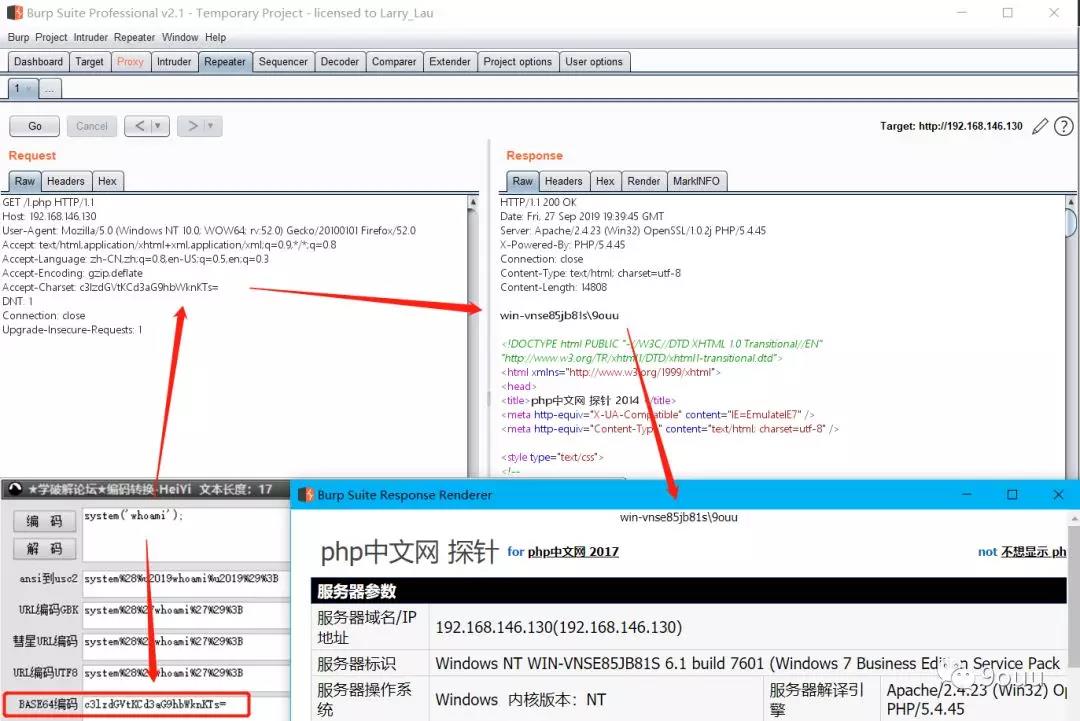Viewport: 1080px width, 721px height.
Task: Edit the target with the pencil icon
Action: (x=1040, y=126)
